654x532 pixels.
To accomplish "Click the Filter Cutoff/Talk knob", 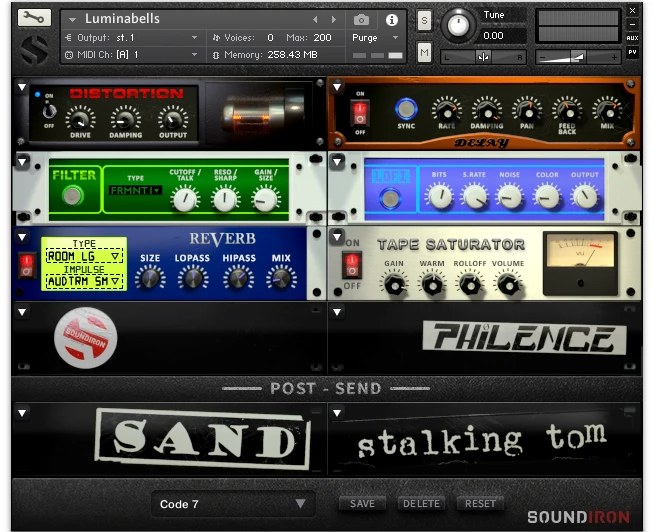I will point(185,199).
